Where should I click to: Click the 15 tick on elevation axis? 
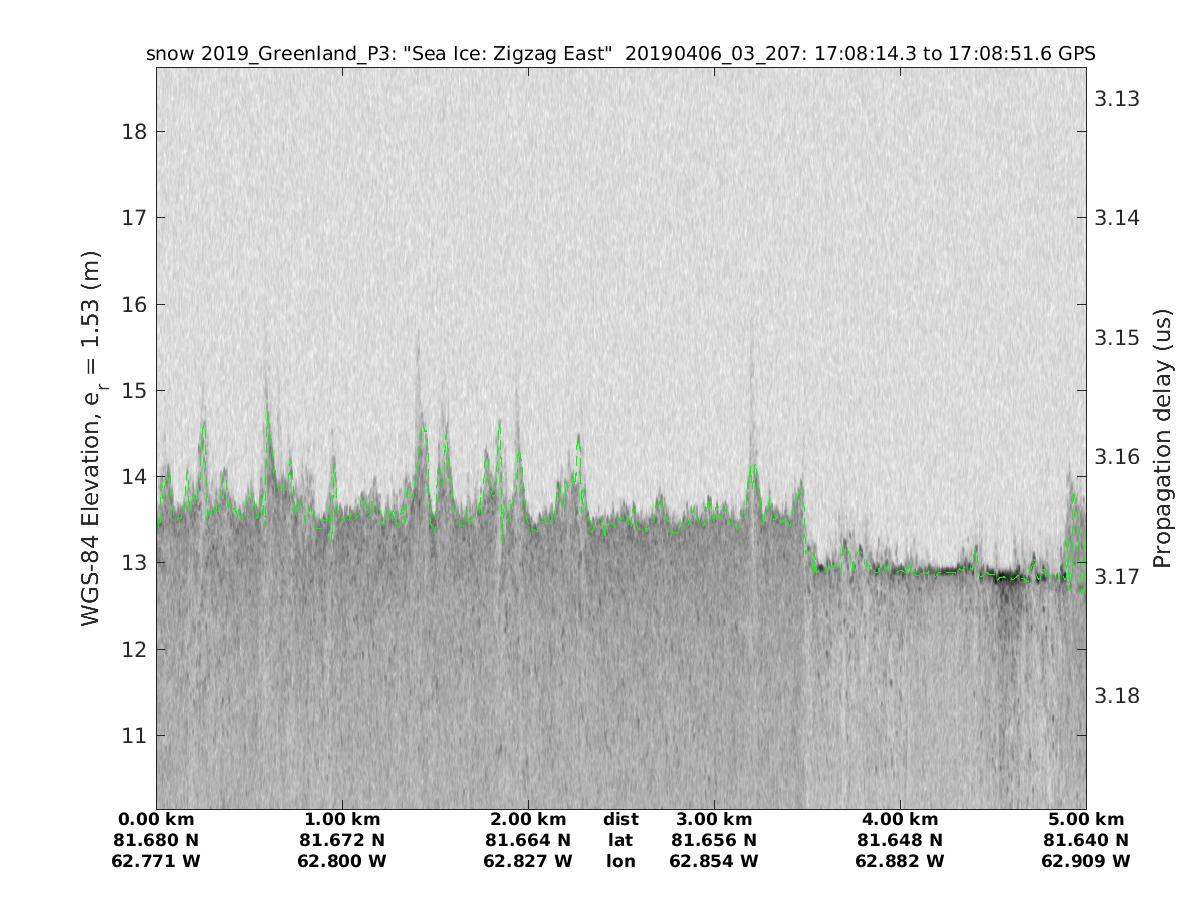[134, 390]
